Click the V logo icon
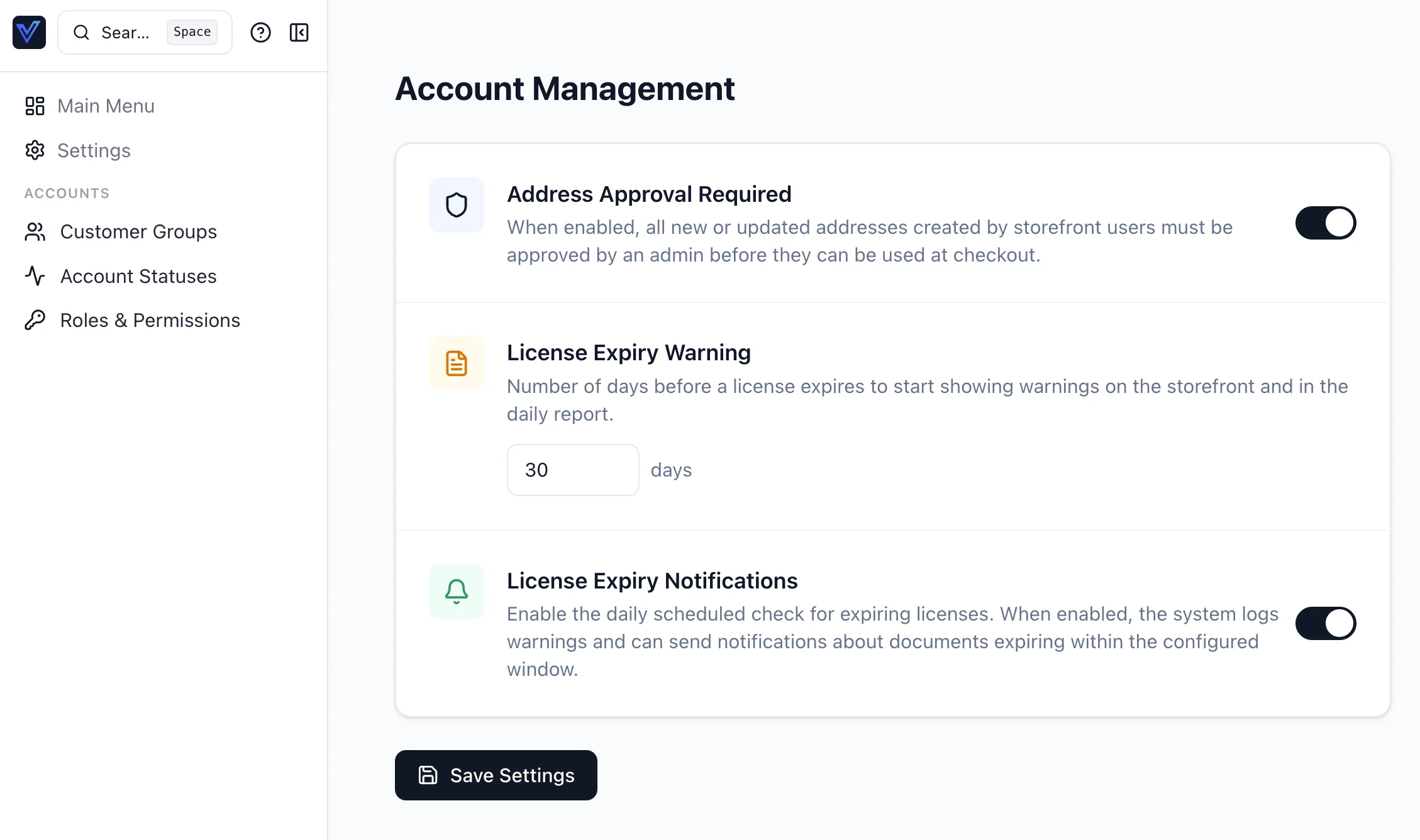This screenshot has width=1420, height=840. [29, 32]
